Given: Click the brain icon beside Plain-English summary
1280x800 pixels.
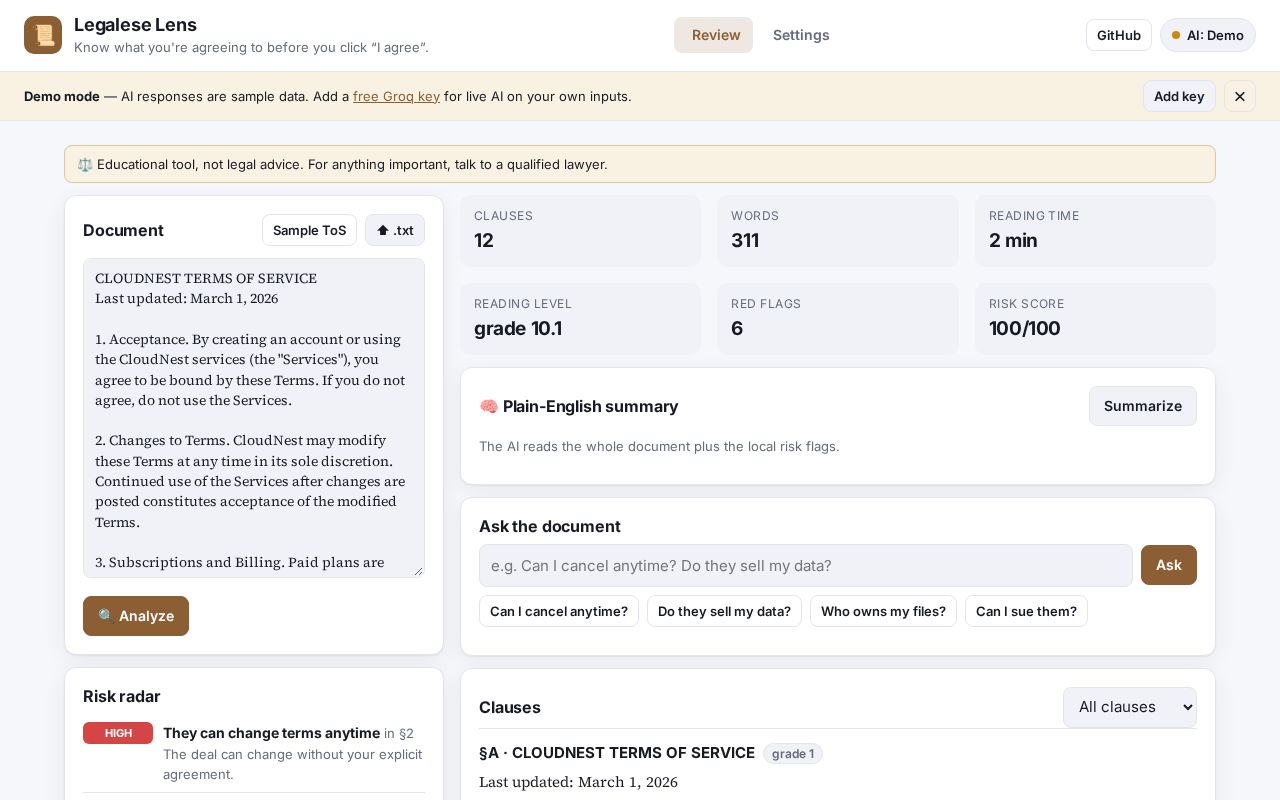Looking at the screenshot, I should point(489,406).
